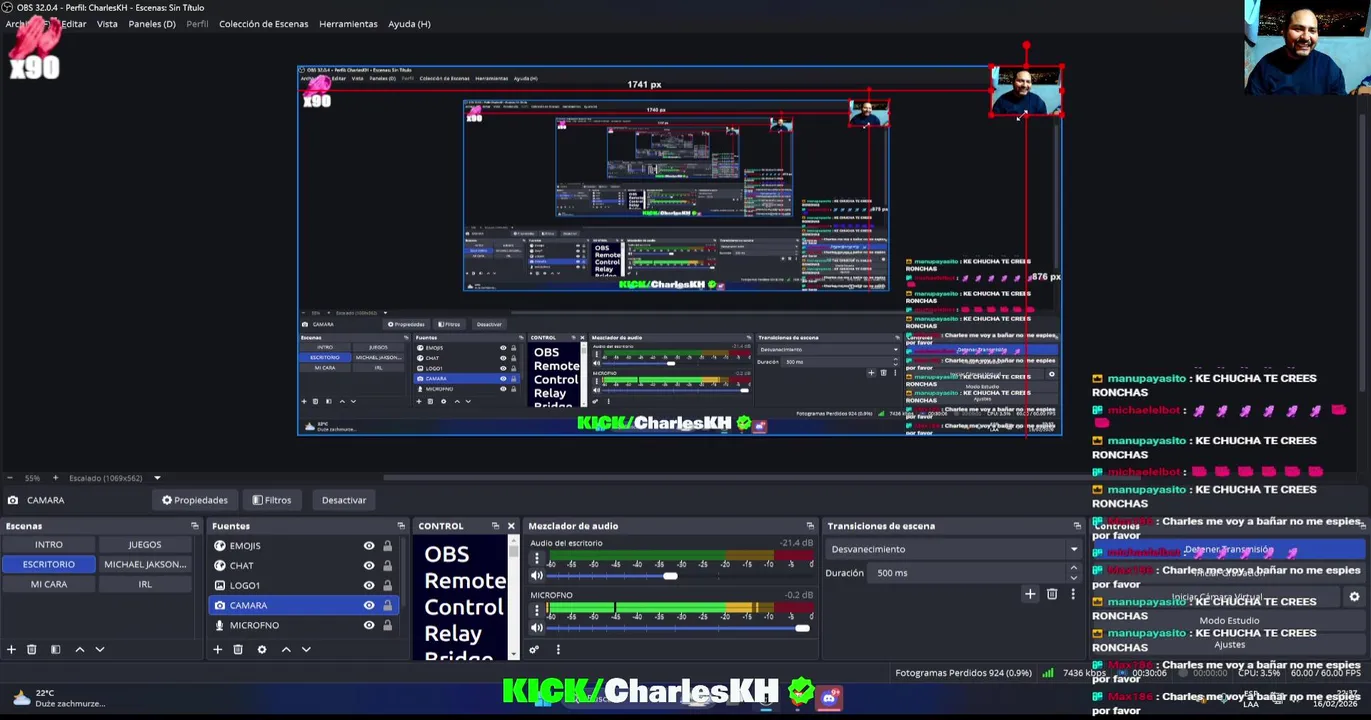Open the Colección de Escenas menu
The height and width of the screenshot is (720, 1371).
[x=264, y=24]
